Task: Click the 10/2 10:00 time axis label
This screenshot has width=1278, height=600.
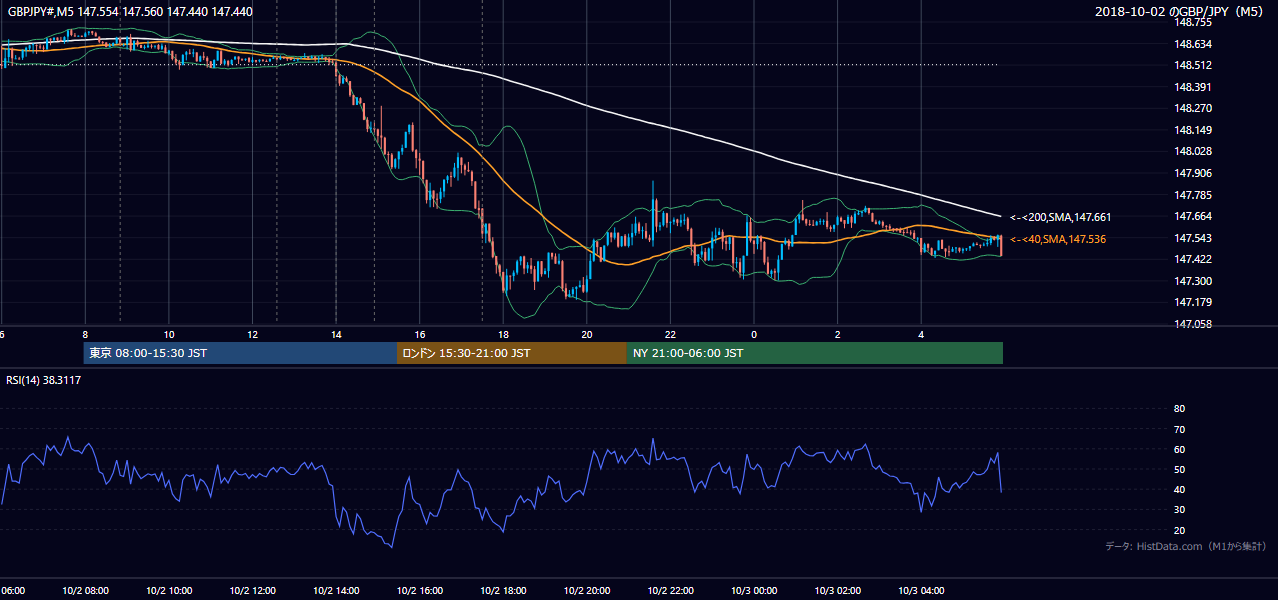Action: (169, 591)
